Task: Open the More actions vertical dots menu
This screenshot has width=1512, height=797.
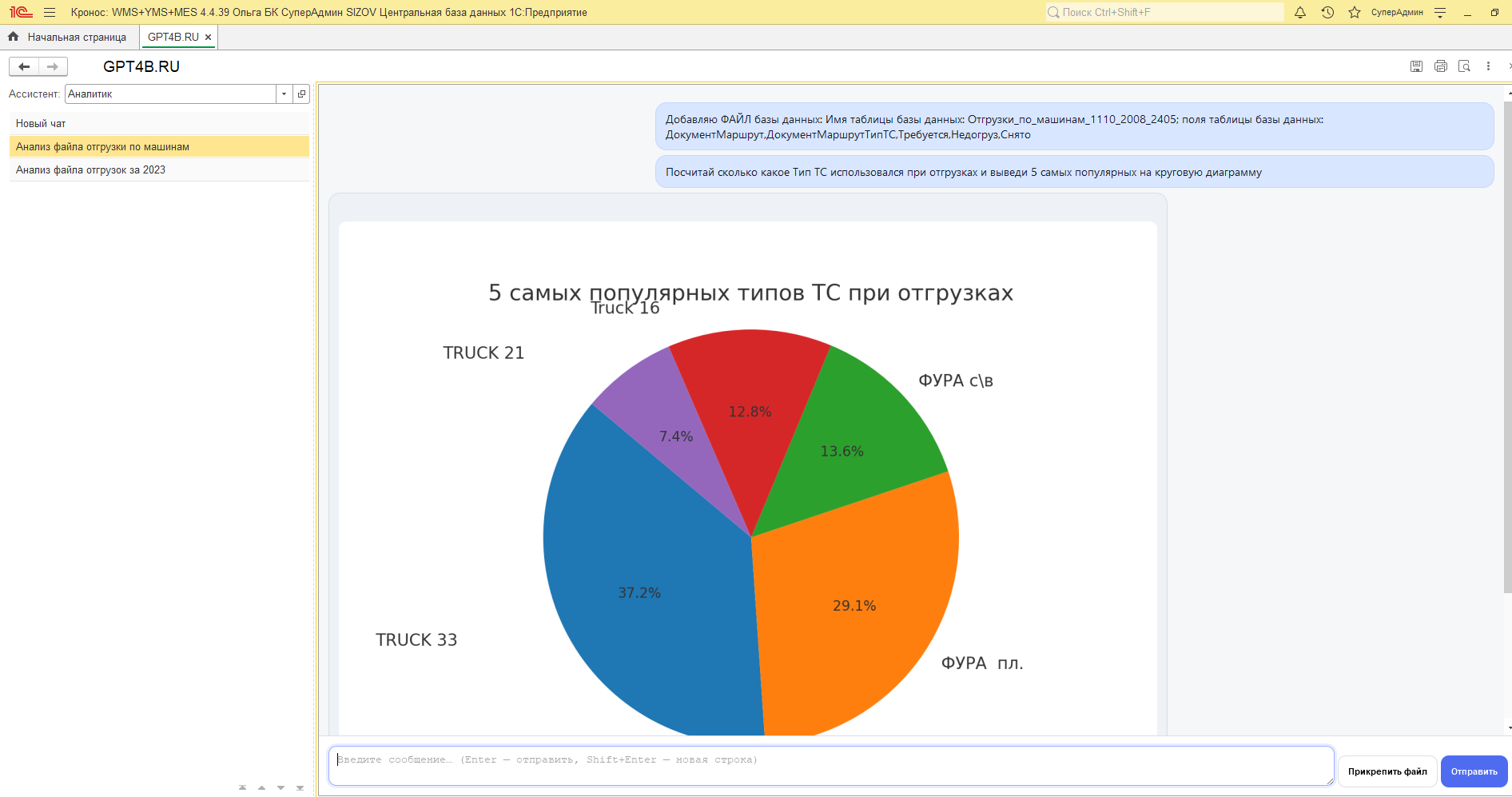Action: pos(1488,66)
